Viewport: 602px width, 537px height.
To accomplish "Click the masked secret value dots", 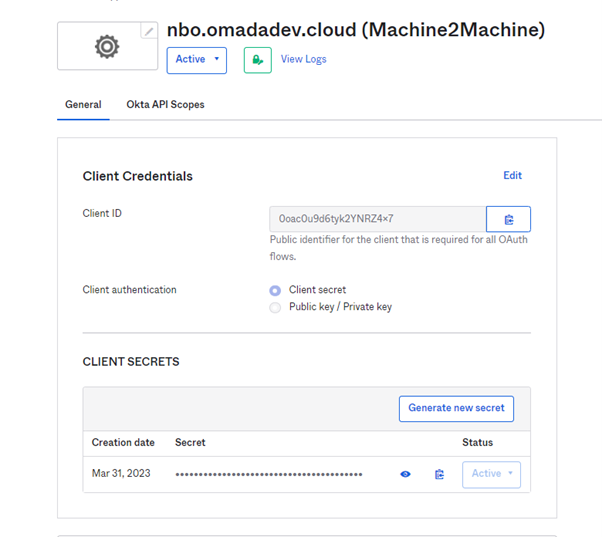I will pos(269,475).
